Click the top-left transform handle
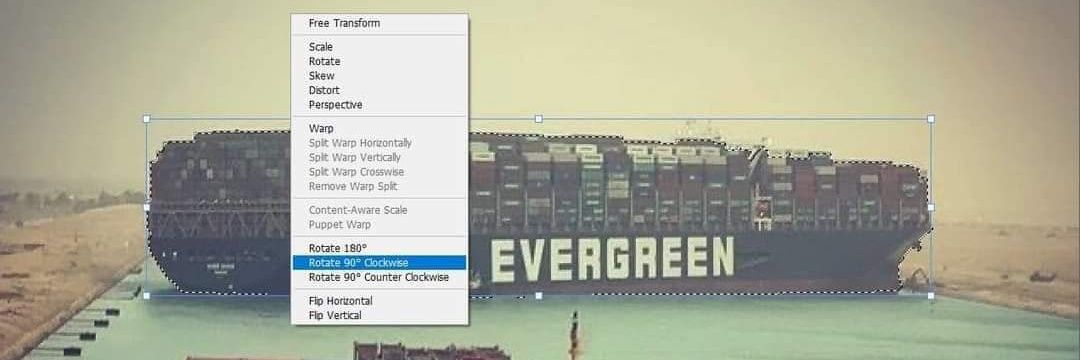Screen dimensions: 1080x360 146,119
